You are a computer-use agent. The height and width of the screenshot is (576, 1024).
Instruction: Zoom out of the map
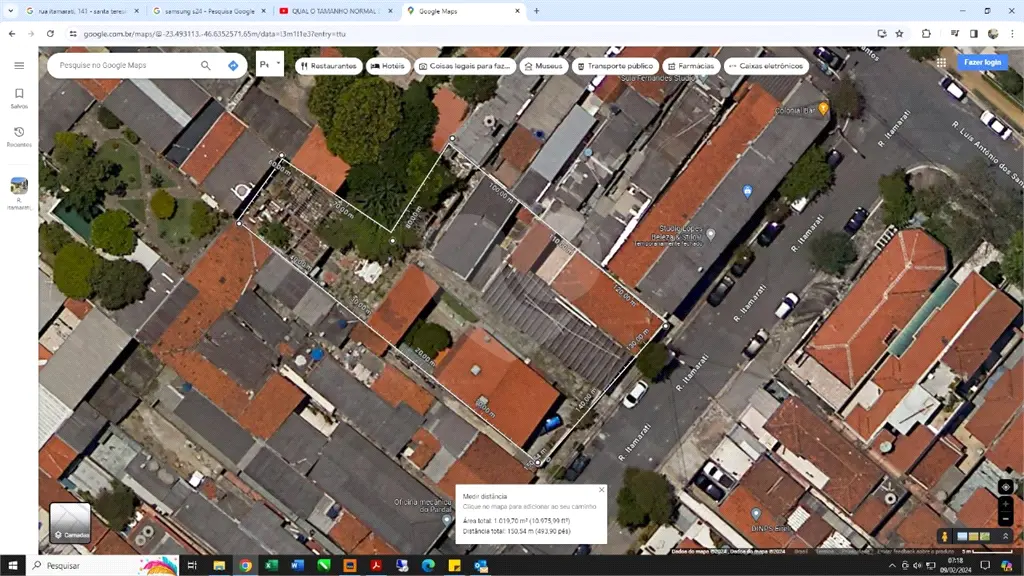coord(1005,519)
